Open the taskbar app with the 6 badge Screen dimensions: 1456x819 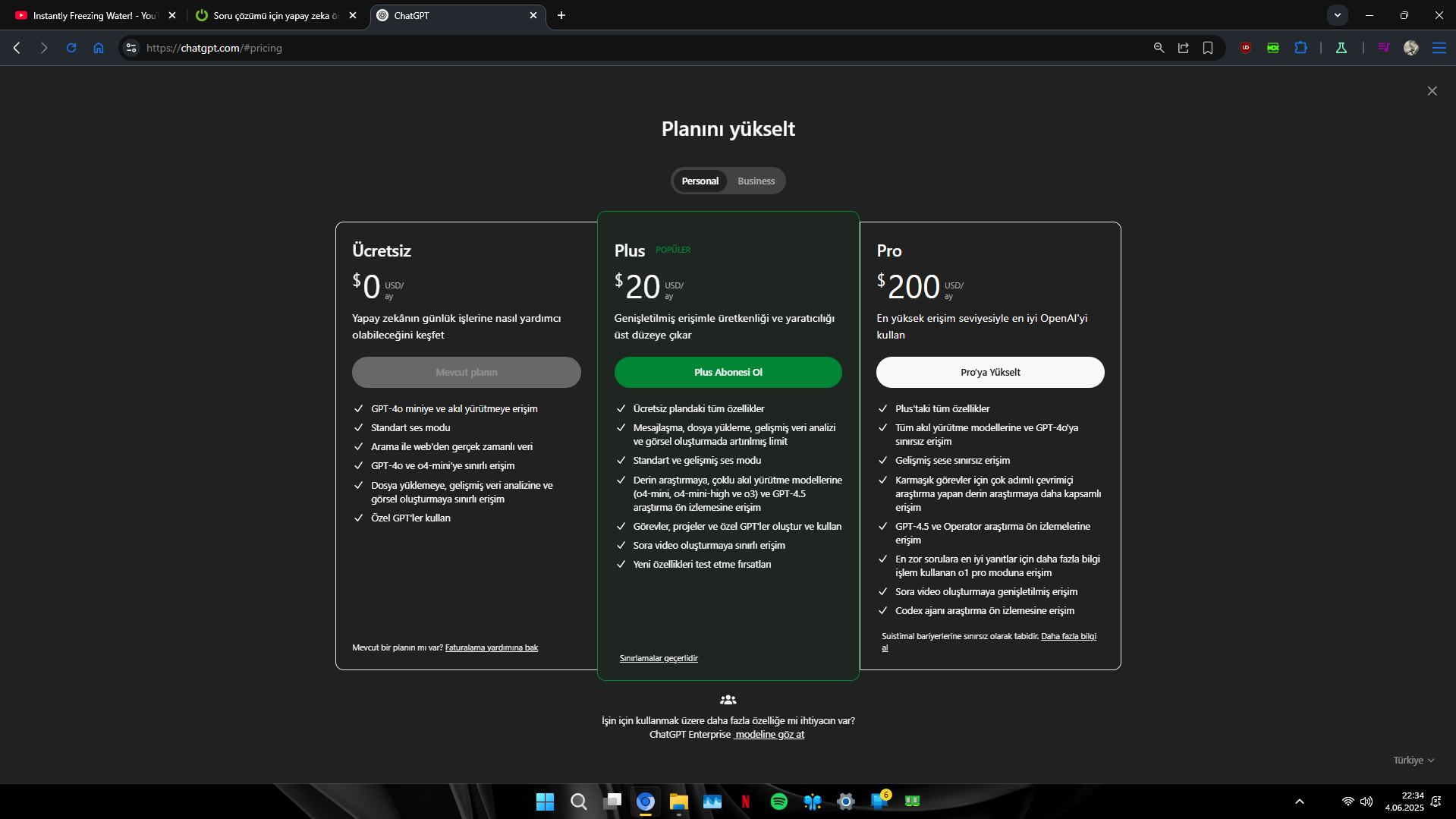880,802
